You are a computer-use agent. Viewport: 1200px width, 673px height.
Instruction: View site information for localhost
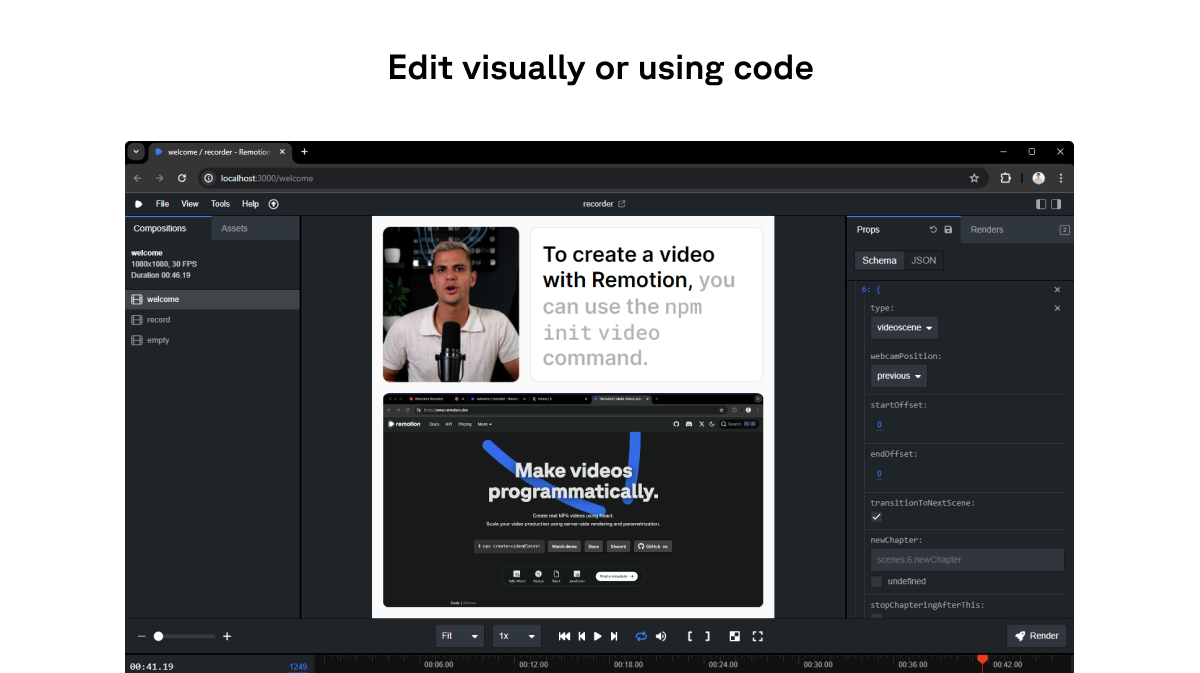209,178
